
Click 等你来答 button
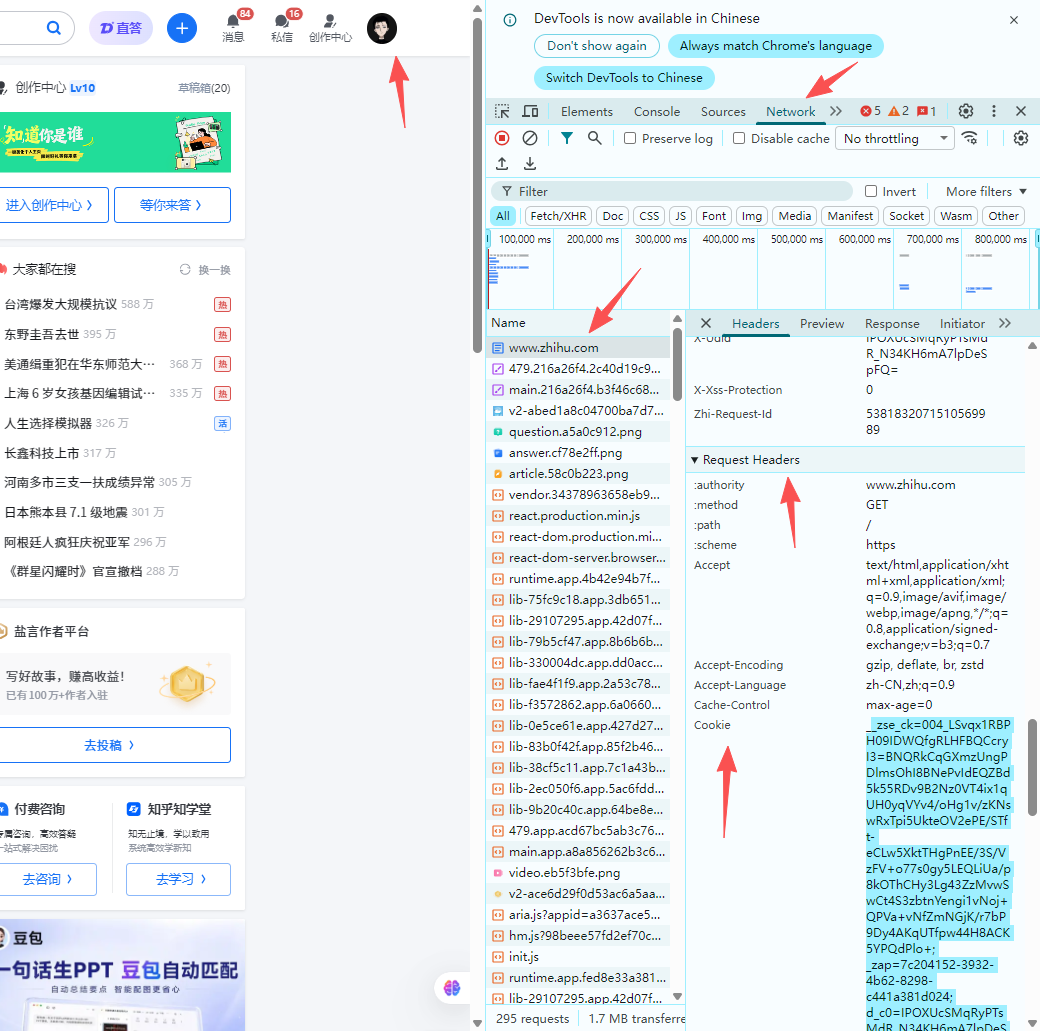pyautogui.click(x=172, y=205)
